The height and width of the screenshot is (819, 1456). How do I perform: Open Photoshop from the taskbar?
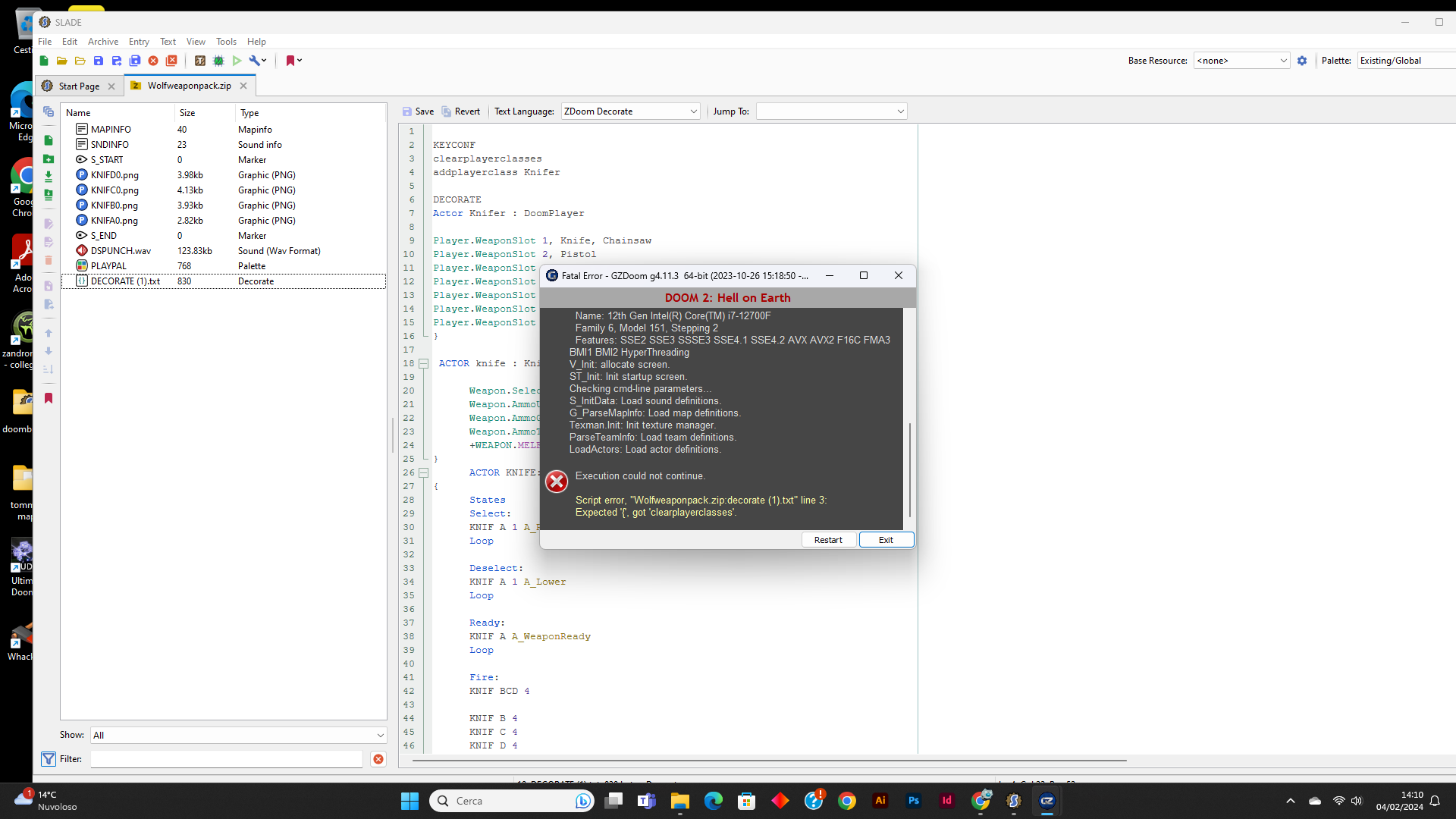point(913,801)
